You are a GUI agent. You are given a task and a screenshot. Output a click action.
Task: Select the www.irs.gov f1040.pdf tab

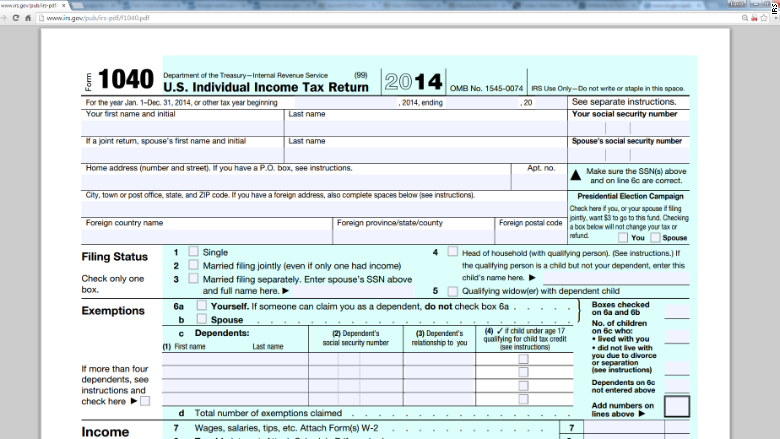point(33,5)
